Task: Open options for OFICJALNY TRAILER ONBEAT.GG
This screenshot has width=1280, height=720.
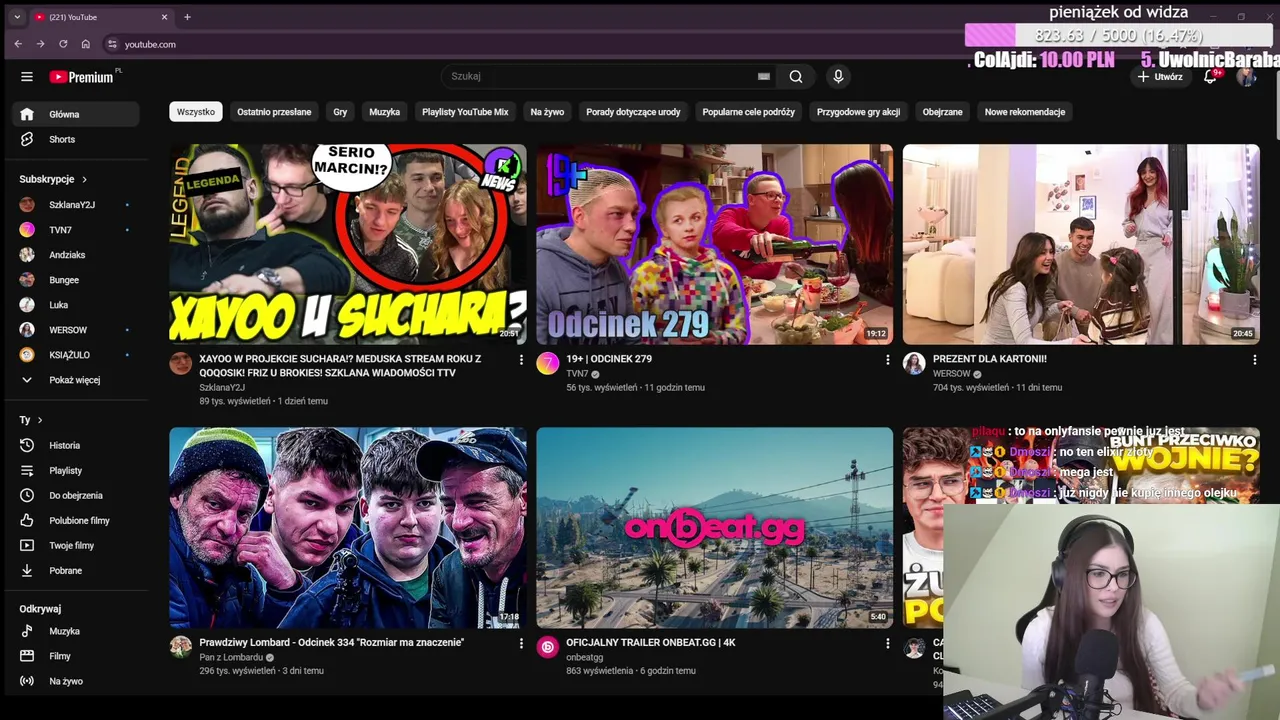Action: pyautogui.click(x=887, y=643)
